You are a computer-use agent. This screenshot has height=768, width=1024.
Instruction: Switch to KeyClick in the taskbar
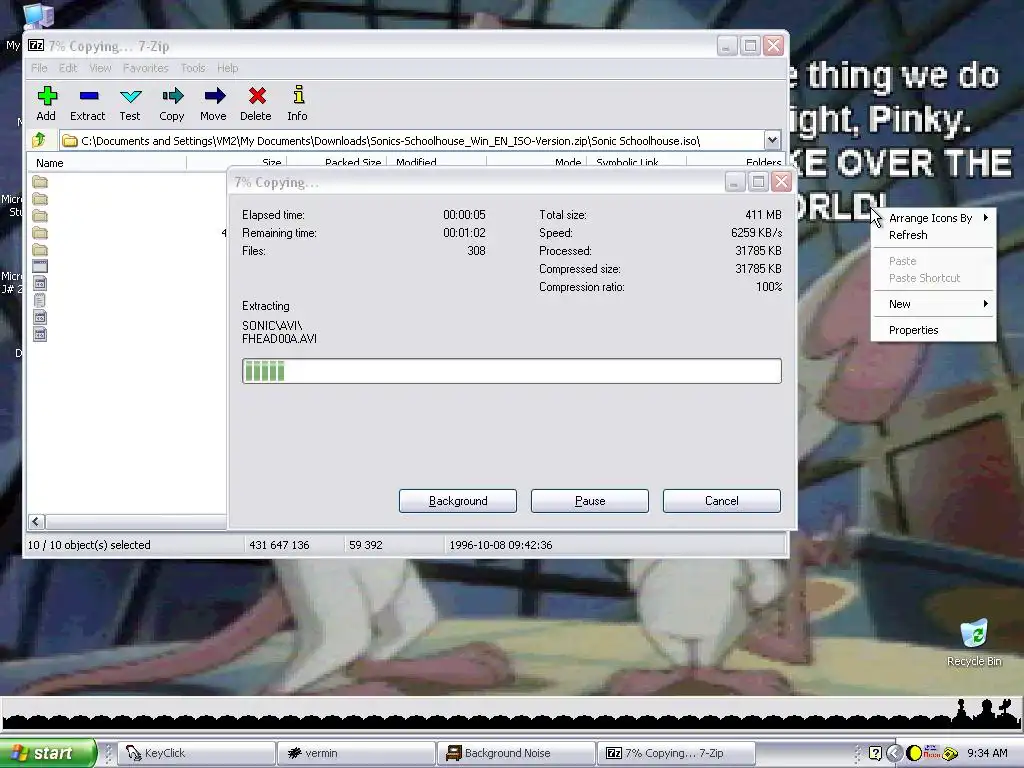click(197, 753)
